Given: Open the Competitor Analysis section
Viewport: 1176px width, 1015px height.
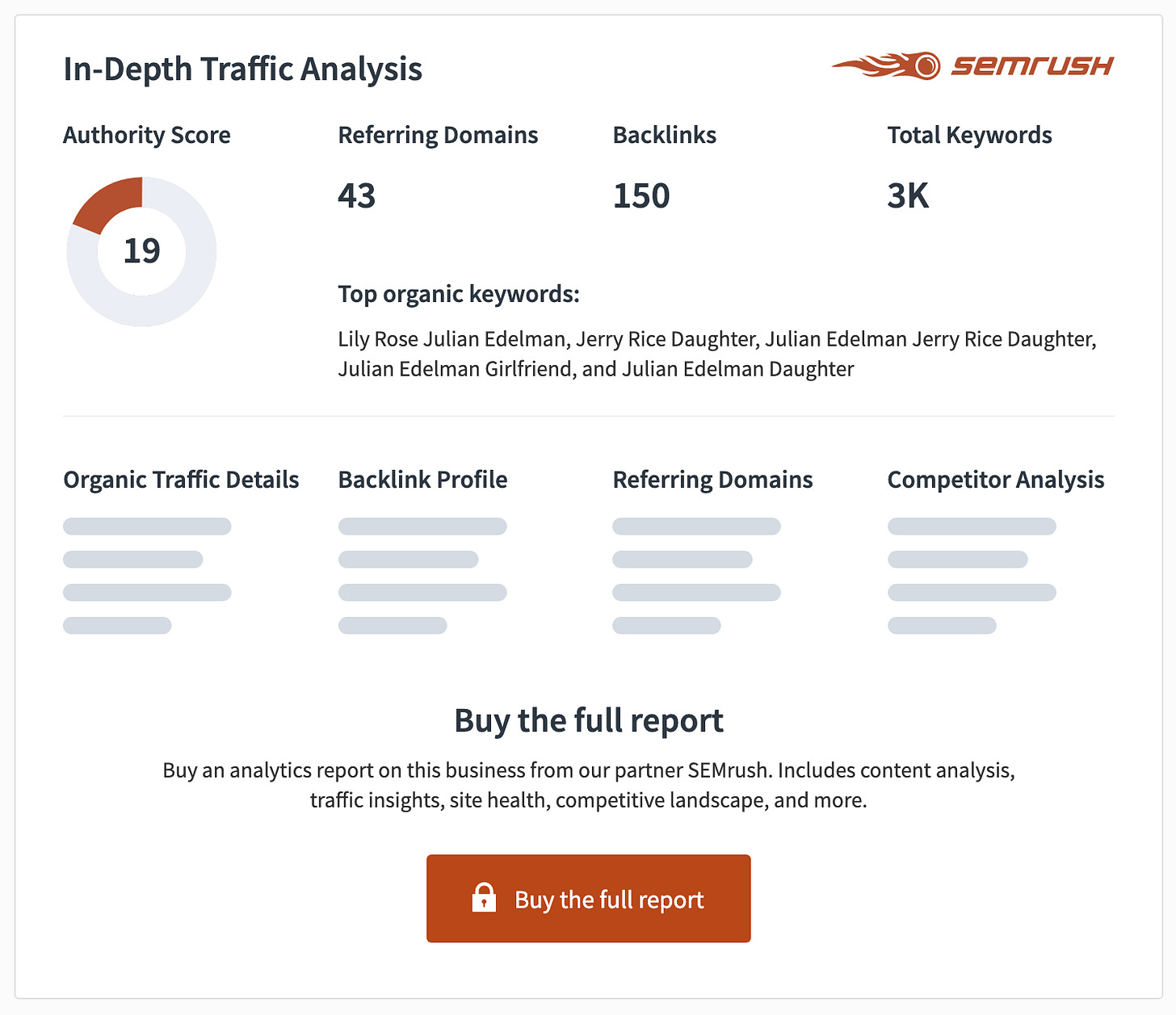Looking at the screenshot, I should pos(995,480).
